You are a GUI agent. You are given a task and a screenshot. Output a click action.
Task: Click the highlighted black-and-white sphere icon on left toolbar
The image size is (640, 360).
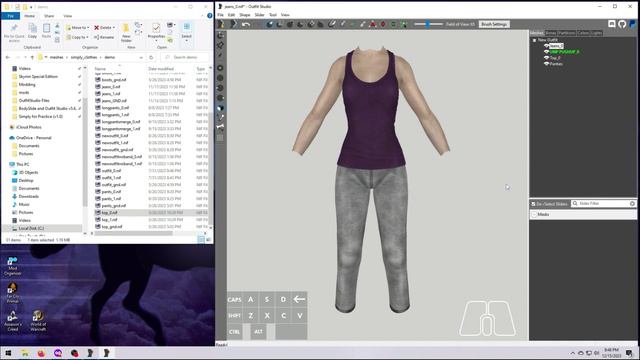point(220,108)
